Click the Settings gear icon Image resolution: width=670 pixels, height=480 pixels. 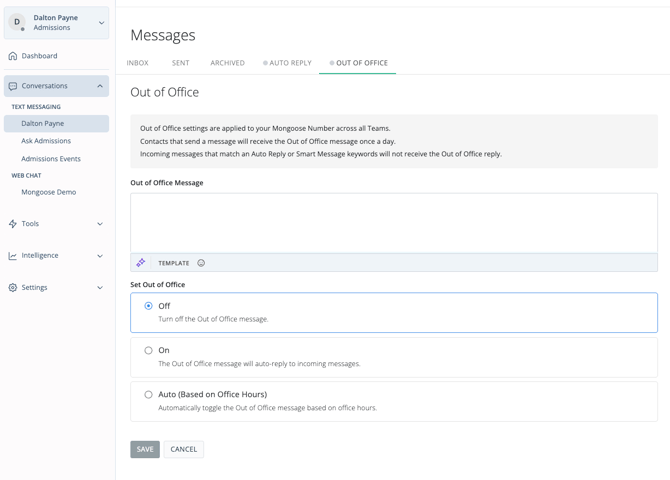pos(13,288)
